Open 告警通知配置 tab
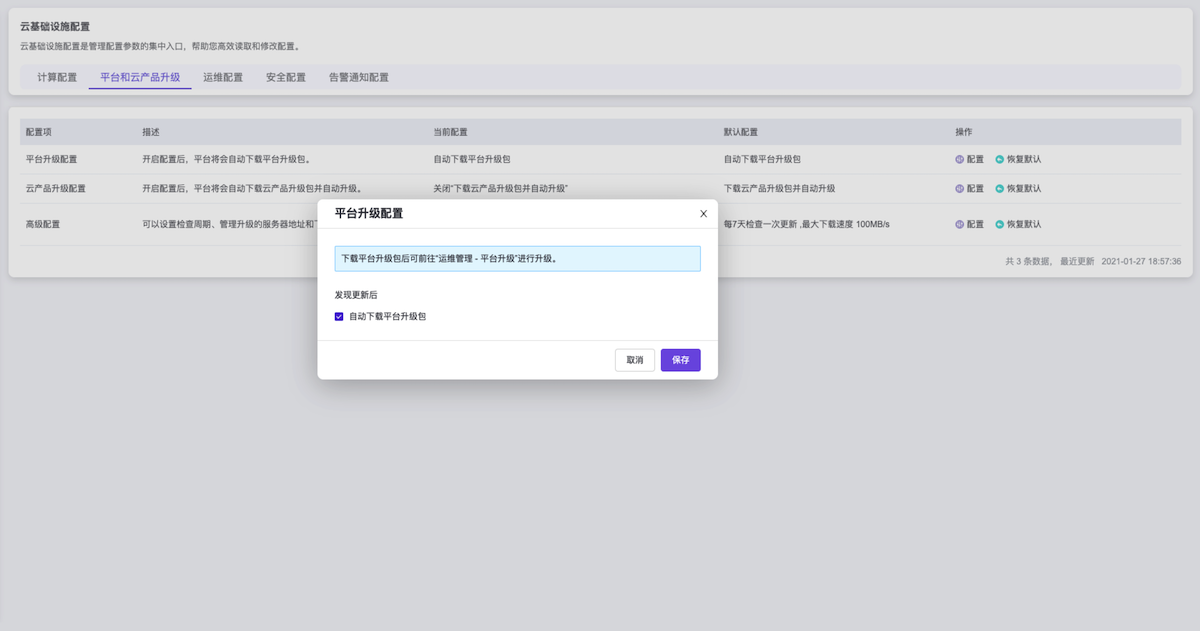The width and height of the screenshot is (1200, 631). pyautogui.click(x=359, y=77)
